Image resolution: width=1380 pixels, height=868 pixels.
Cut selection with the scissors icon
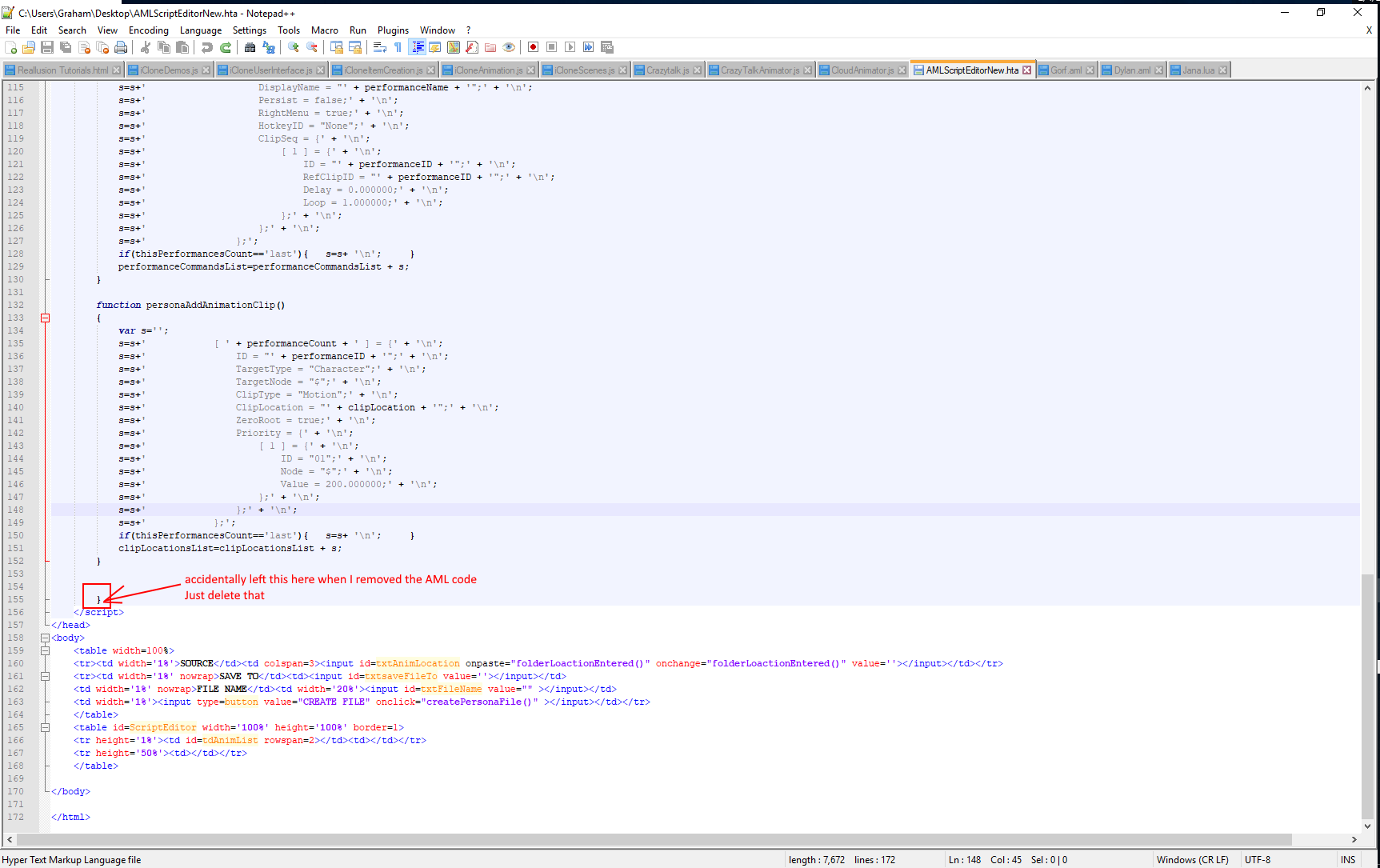[146, 48]
